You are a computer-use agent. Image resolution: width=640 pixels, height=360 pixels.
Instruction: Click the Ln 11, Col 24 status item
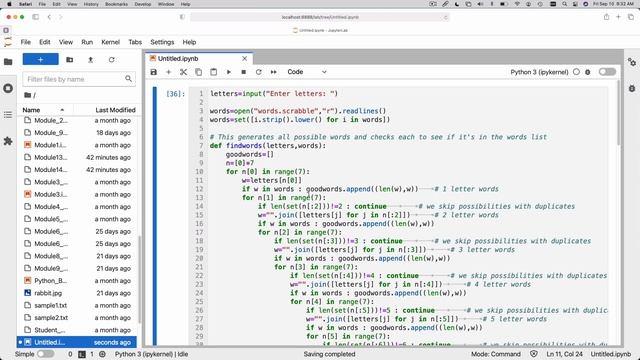coord(564,354)
